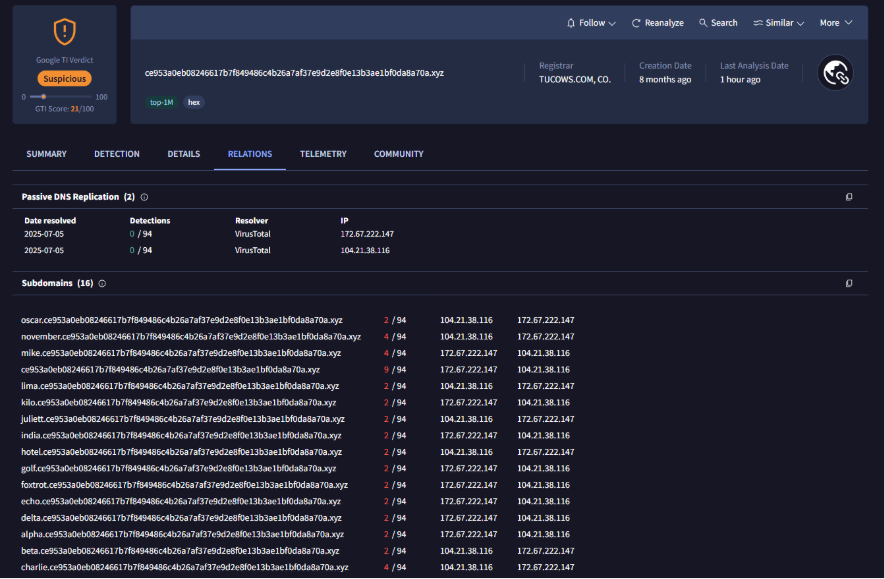Open the lima subdomain entry
The height and width of the screenshot is (579, 885).
click(180, 386)
